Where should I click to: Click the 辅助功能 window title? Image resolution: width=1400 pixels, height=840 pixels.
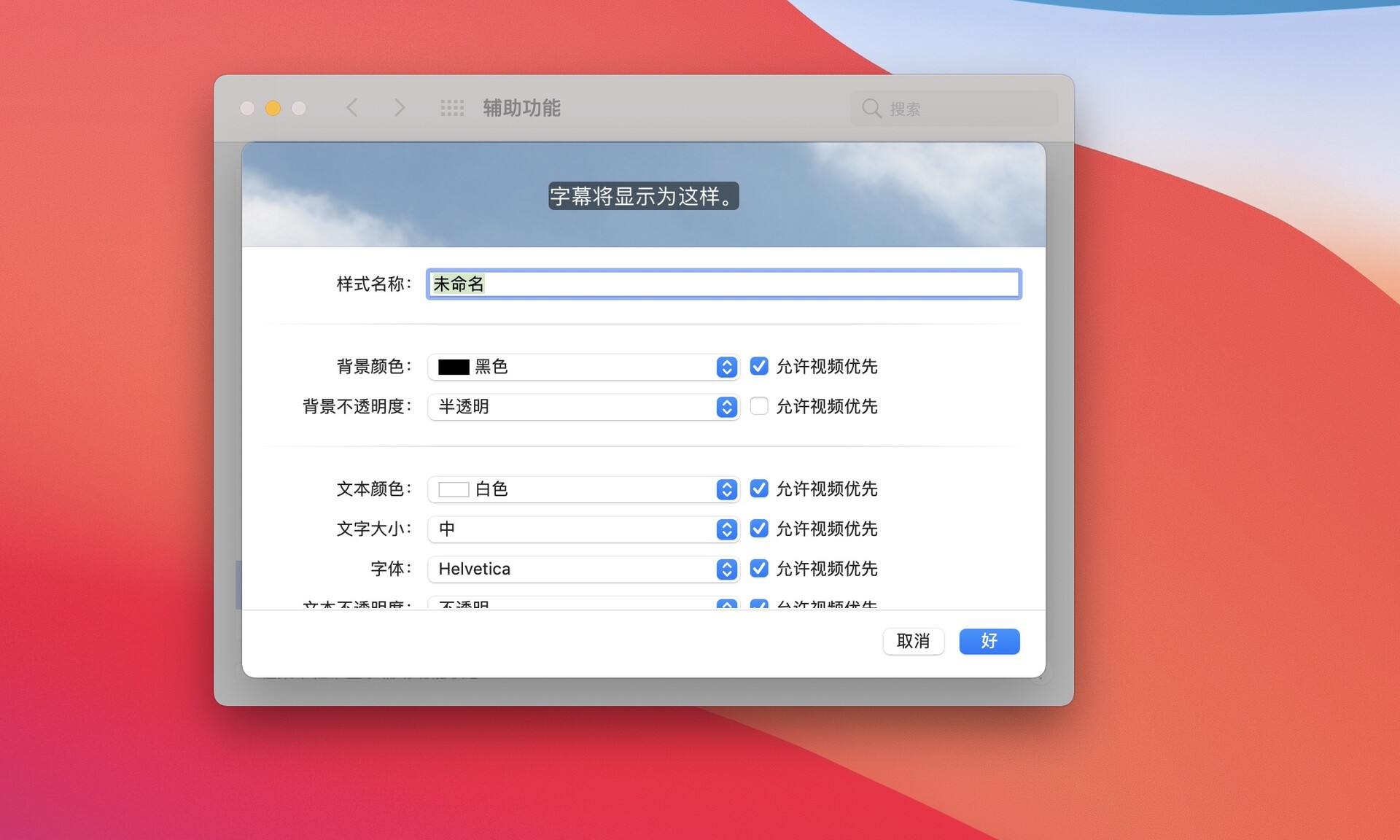point(521,107)
